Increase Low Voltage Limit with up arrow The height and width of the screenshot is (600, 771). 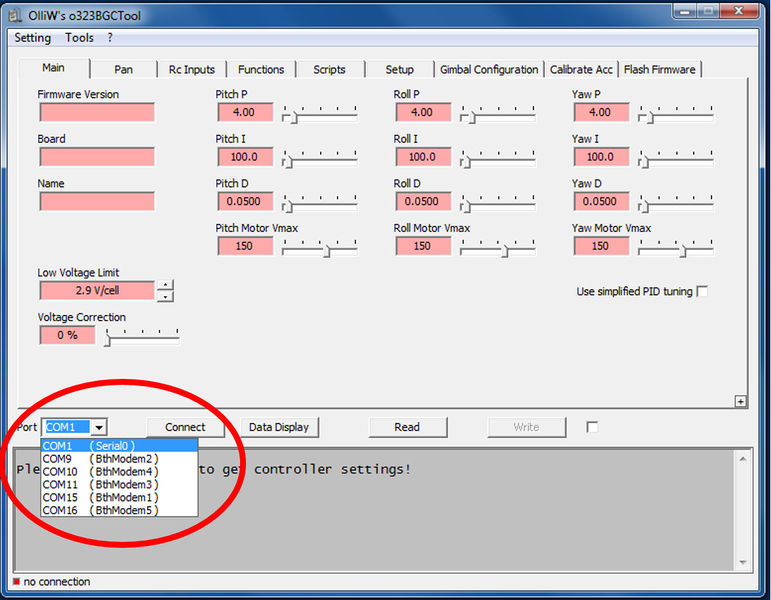click(x=166, y=285)
